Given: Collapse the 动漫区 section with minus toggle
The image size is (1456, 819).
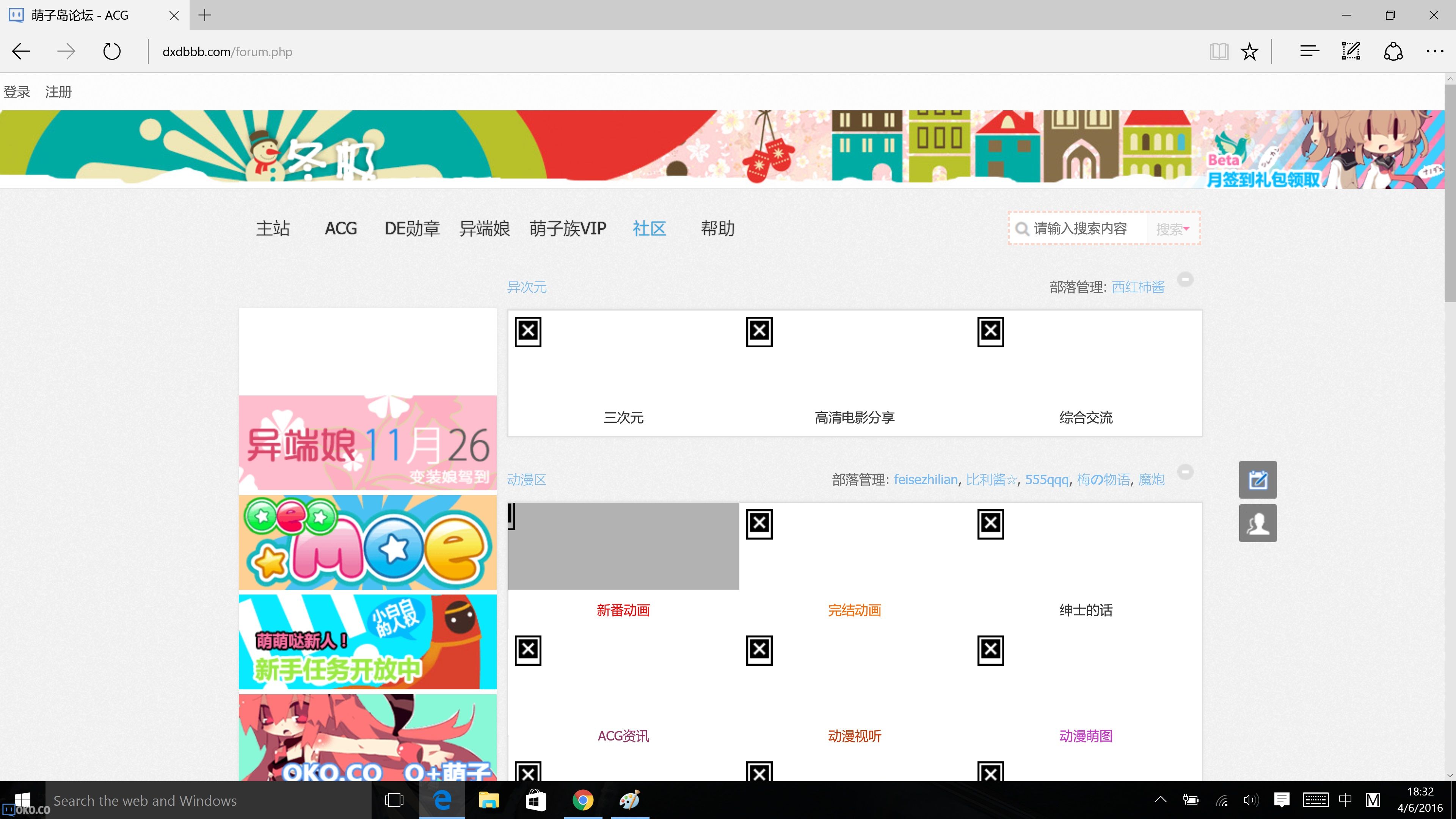Looking at the screenshot, I should click(x=1185, y=471).
